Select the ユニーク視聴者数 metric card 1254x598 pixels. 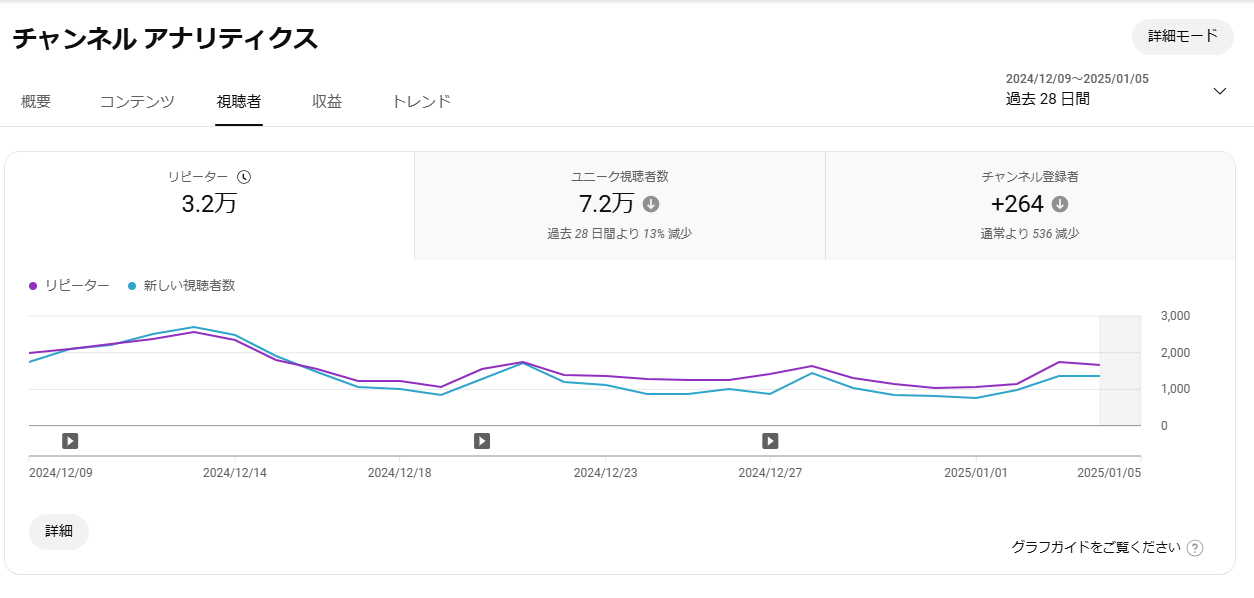(x=619, y=206)
